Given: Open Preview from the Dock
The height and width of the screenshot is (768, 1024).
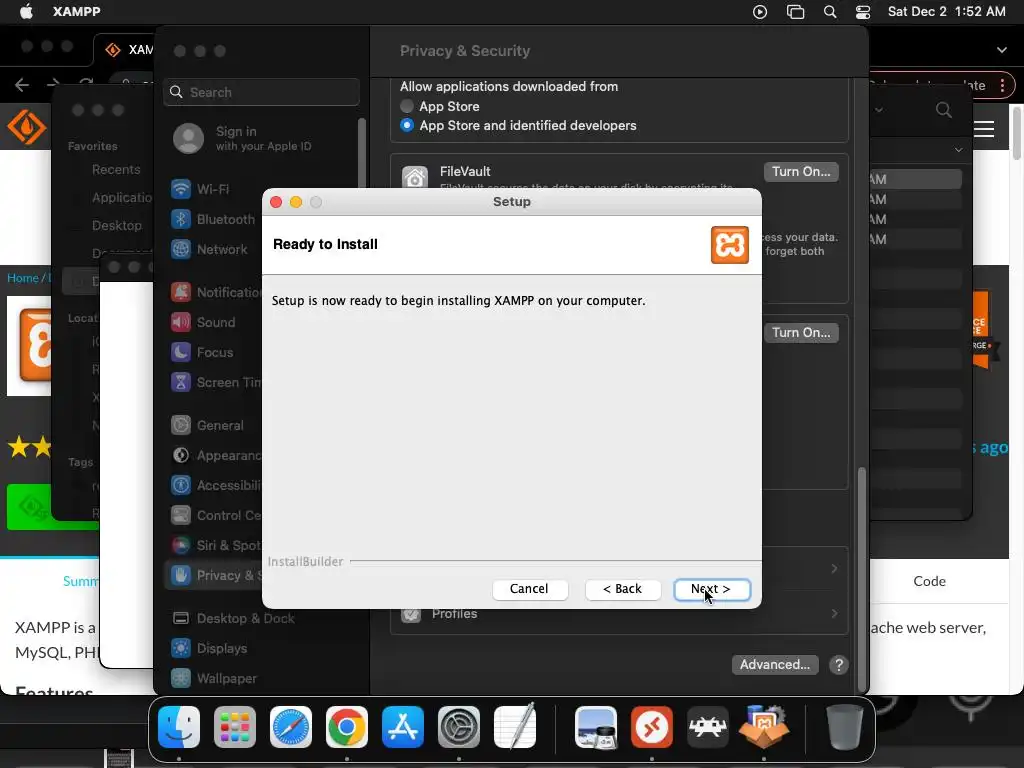Looking at the screenshot, I should tap(596, 727).
